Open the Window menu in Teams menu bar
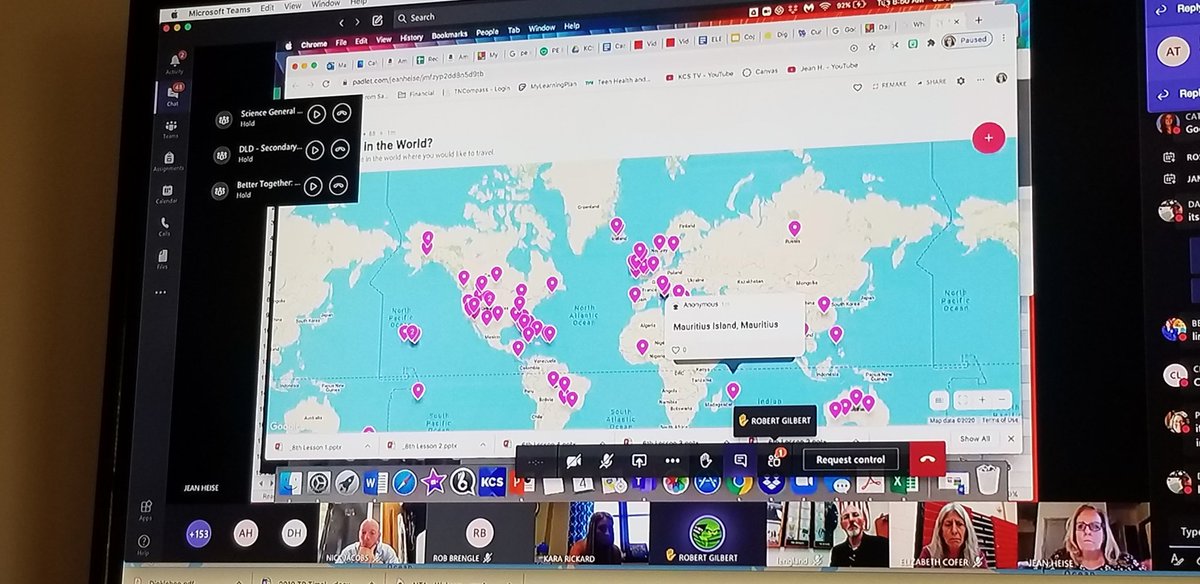 [325, 5]
